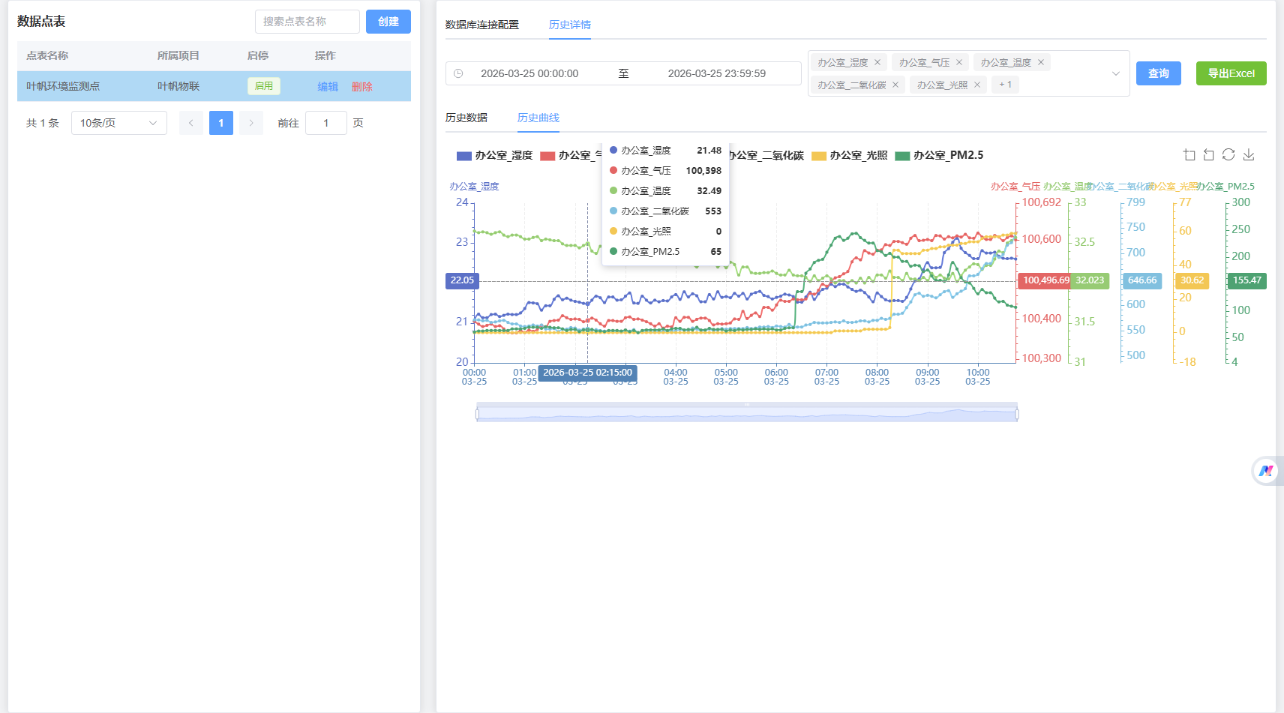This screenshot has width=1284, height=713.
Task: Activate the chart area zoom tool
Action: (x=1189, y=155)
